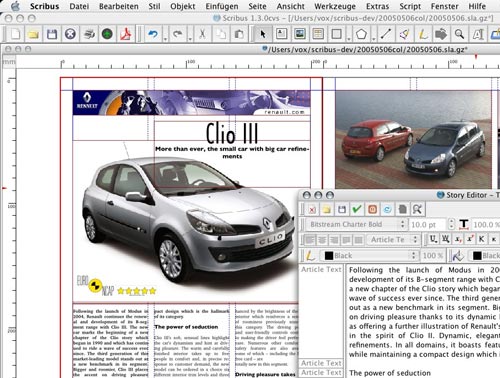Load text from file in Story Editor
This screenshot has height=378, width=500.
[x=327, y=209]
